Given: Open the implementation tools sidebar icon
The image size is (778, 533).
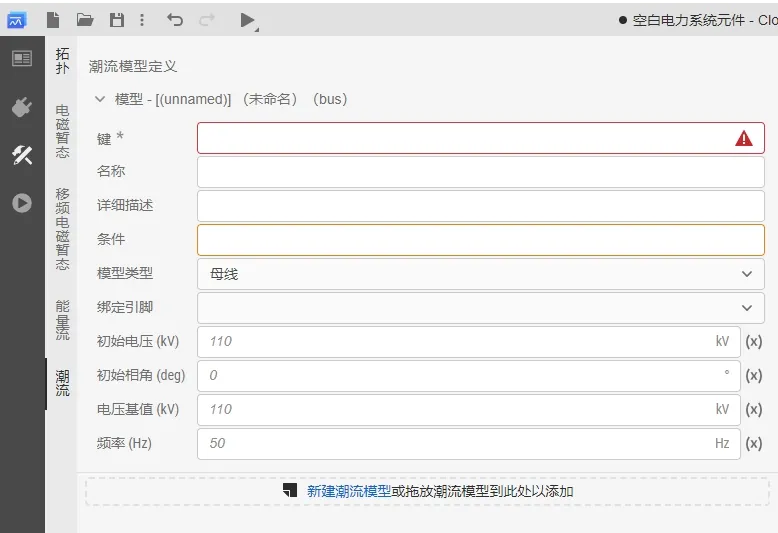Looking at the screenshot, I should [x=22, y=155].
